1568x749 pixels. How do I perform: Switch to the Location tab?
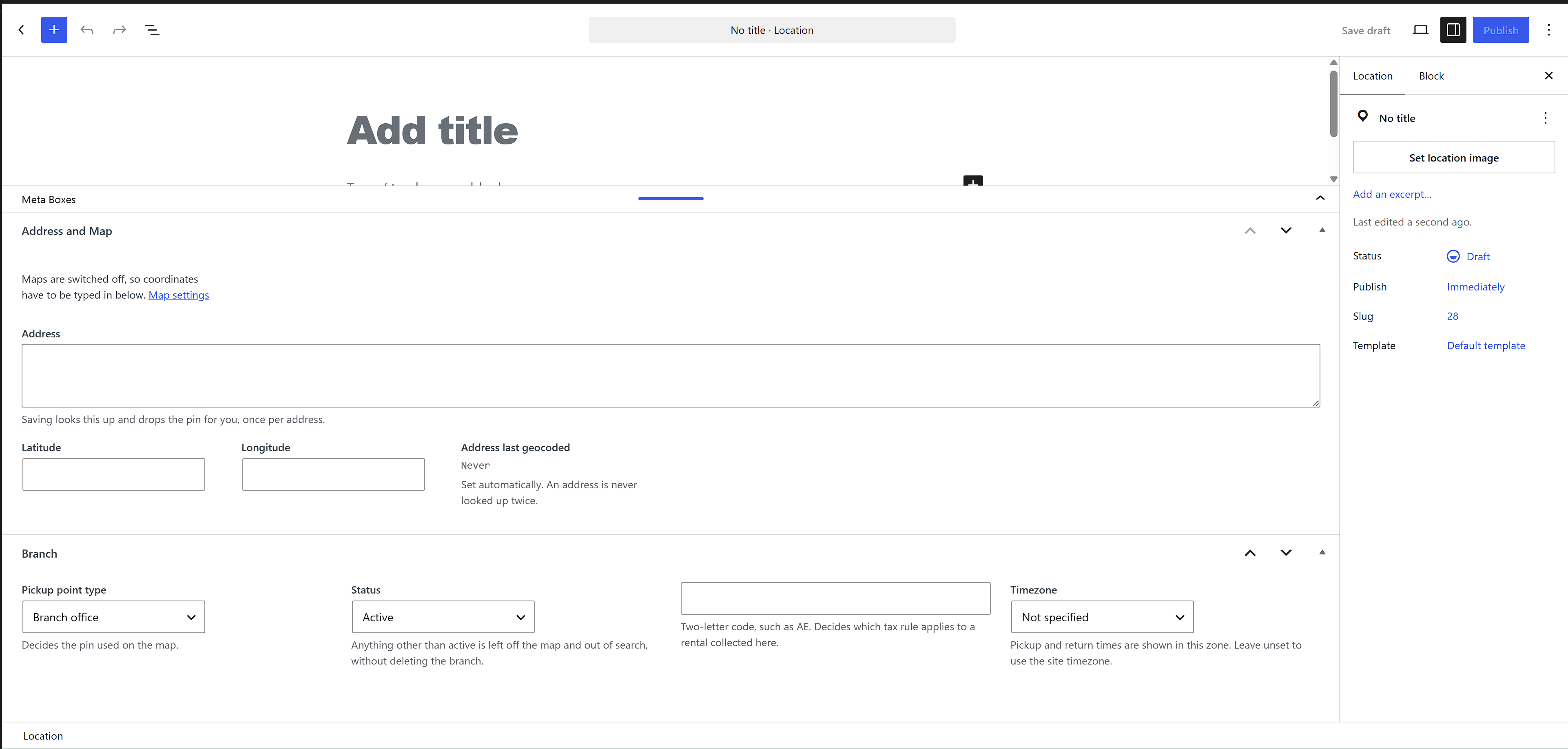[1373, 76]
